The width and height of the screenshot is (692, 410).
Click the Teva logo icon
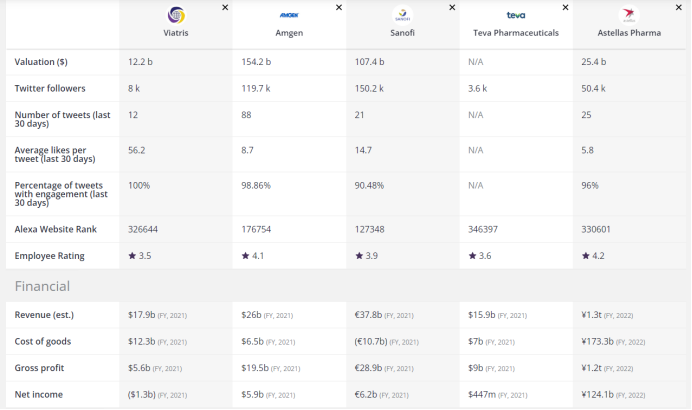(x=516, y=15)
